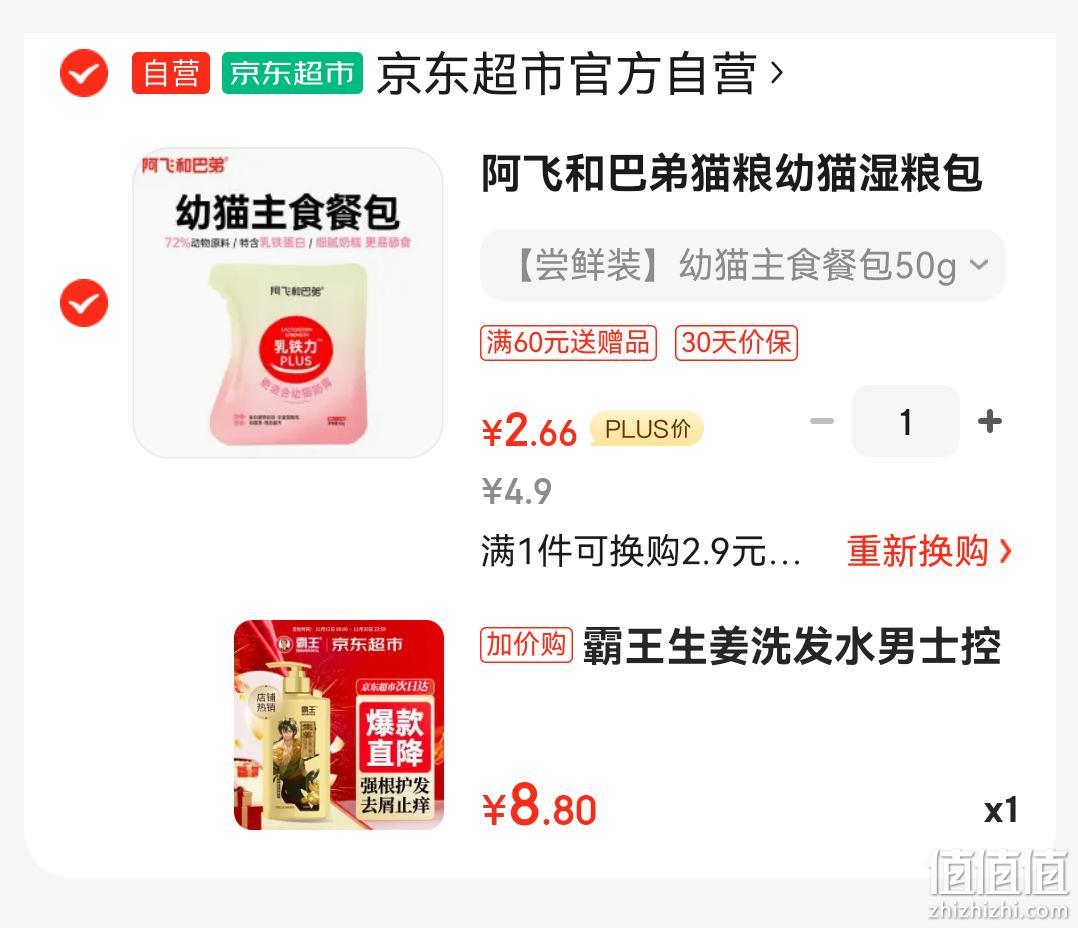Image resolution: width=1078 pixels, height=928 pixels.
Task: Expand the store chevron arrow
Action: point(777,73)
